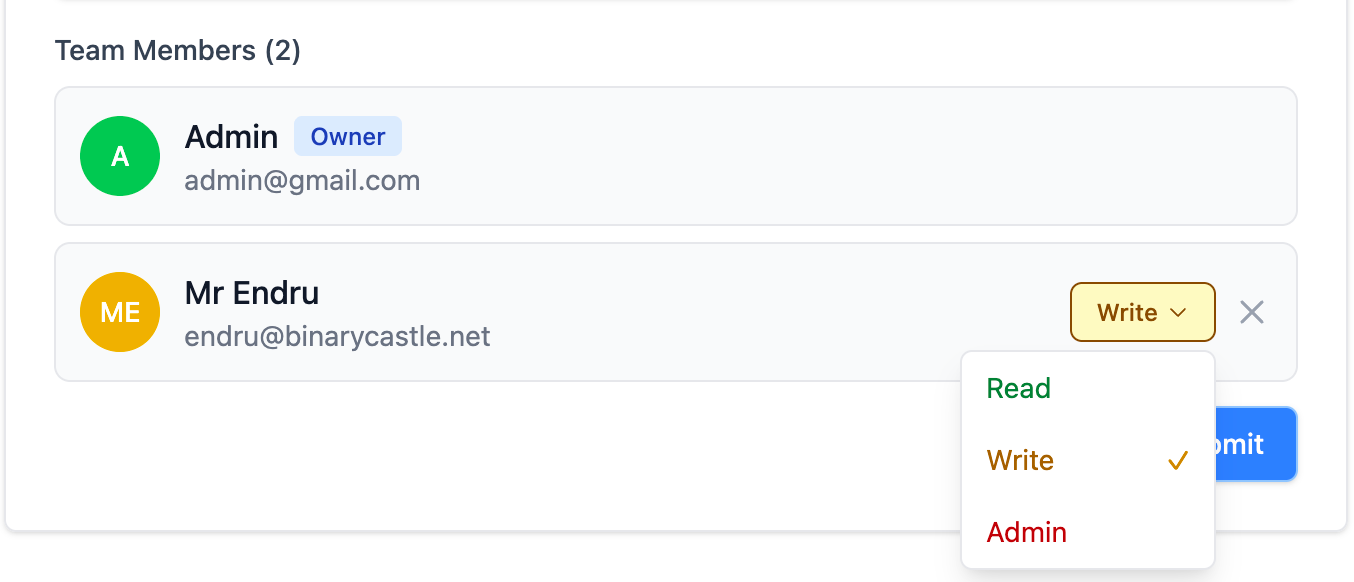1354x582 pixels.
Task: Click empty space in the Admin owner card
Action: [x=800, y=156]
